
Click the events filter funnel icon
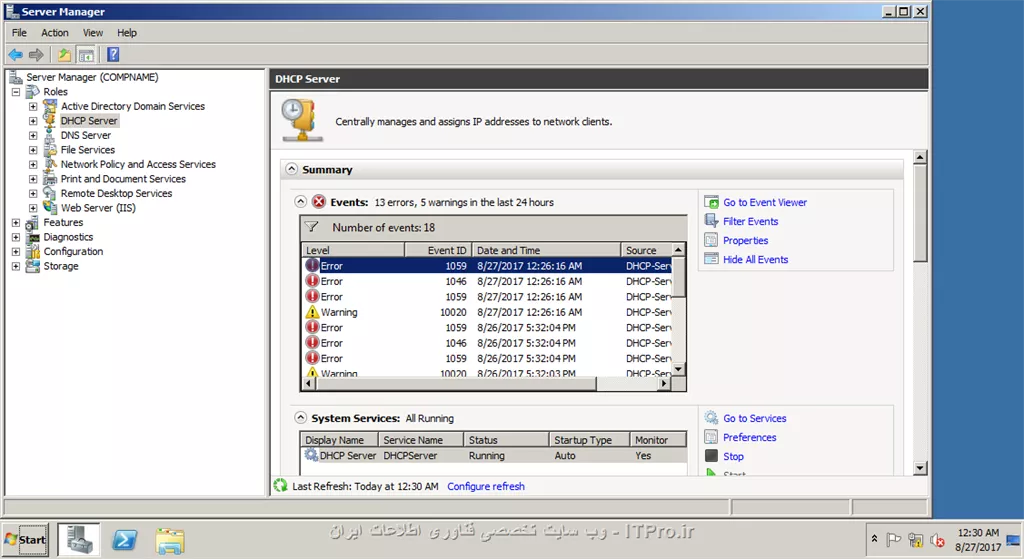[x=312, y=227]
